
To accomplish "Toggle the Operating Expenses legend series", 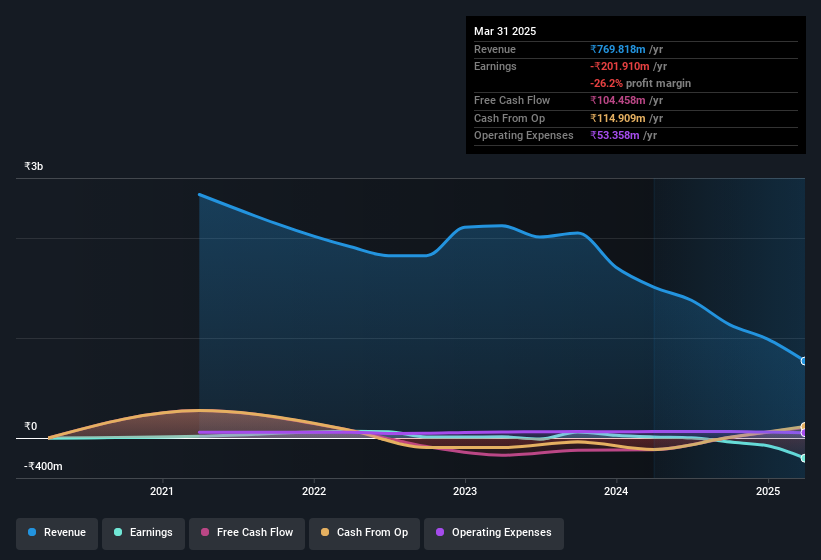I will [x=493, y=533].
